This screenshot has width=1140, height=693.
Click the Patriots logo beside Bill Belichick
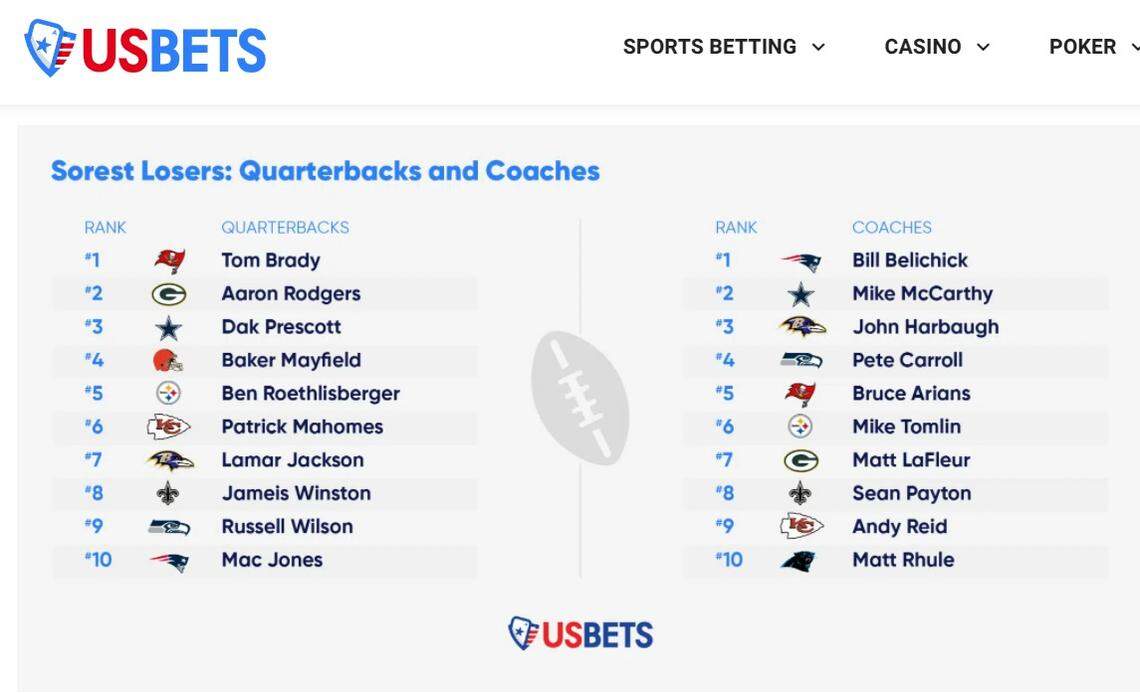800,259
